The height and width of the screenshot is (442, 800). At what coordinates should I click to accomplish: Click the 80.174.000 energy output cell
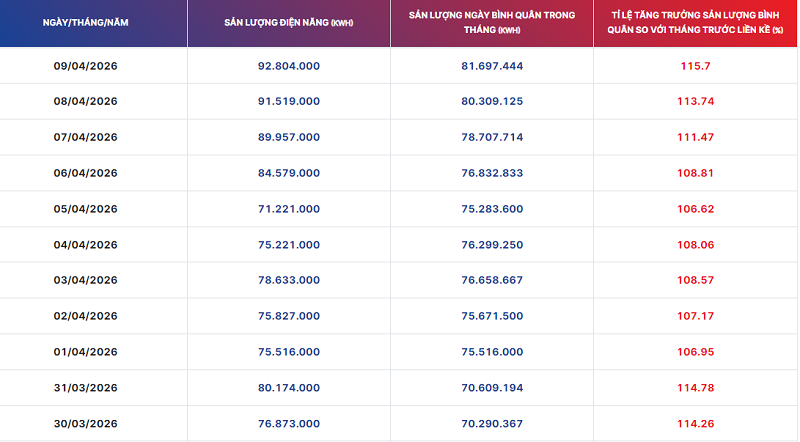click(x=289, y=388)
